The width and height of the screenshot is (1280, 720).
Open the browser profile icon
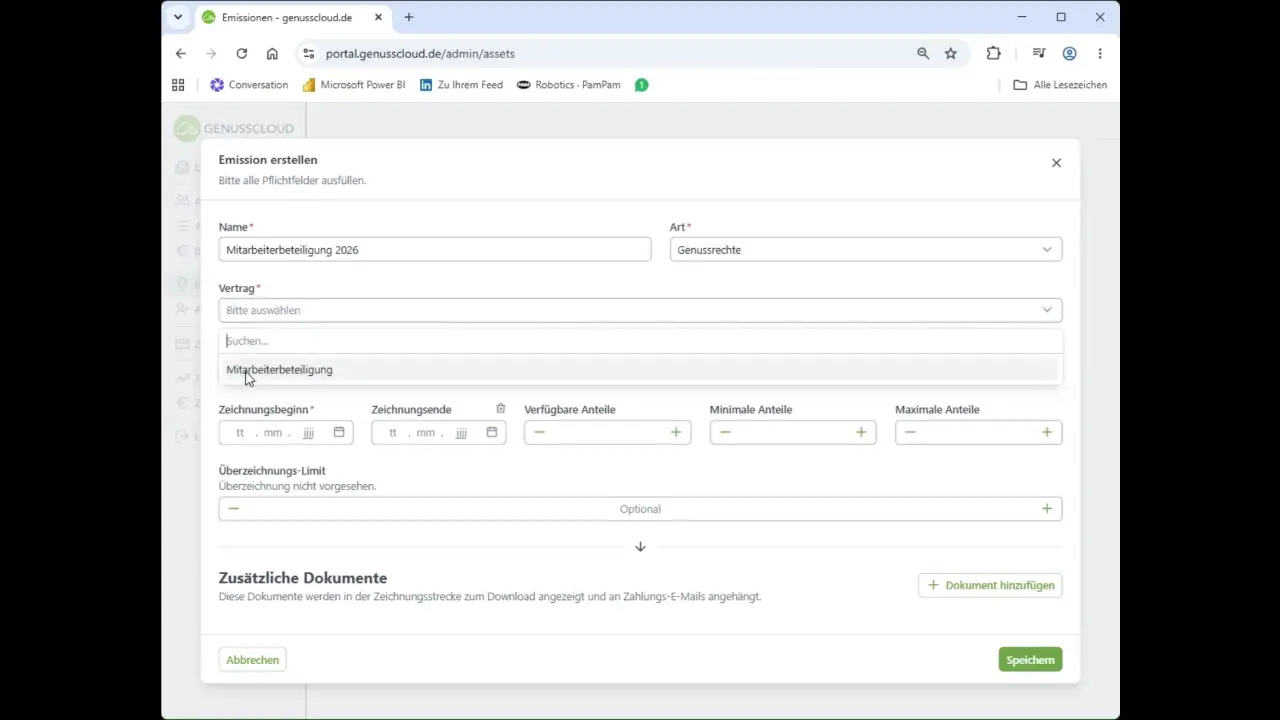point(1069,54)
